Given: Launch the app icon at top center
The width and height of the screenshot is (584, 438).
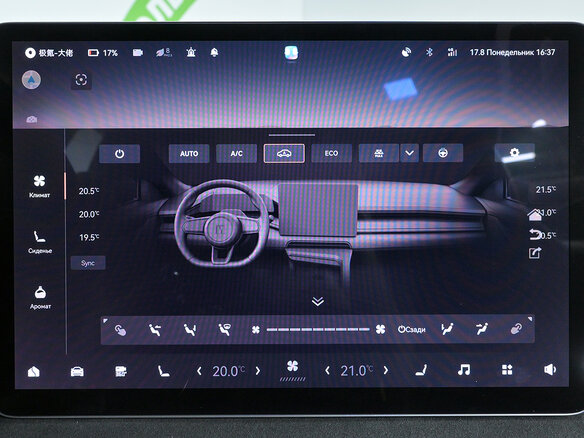Looking at the screenshot, I should (x=291, y=53).
